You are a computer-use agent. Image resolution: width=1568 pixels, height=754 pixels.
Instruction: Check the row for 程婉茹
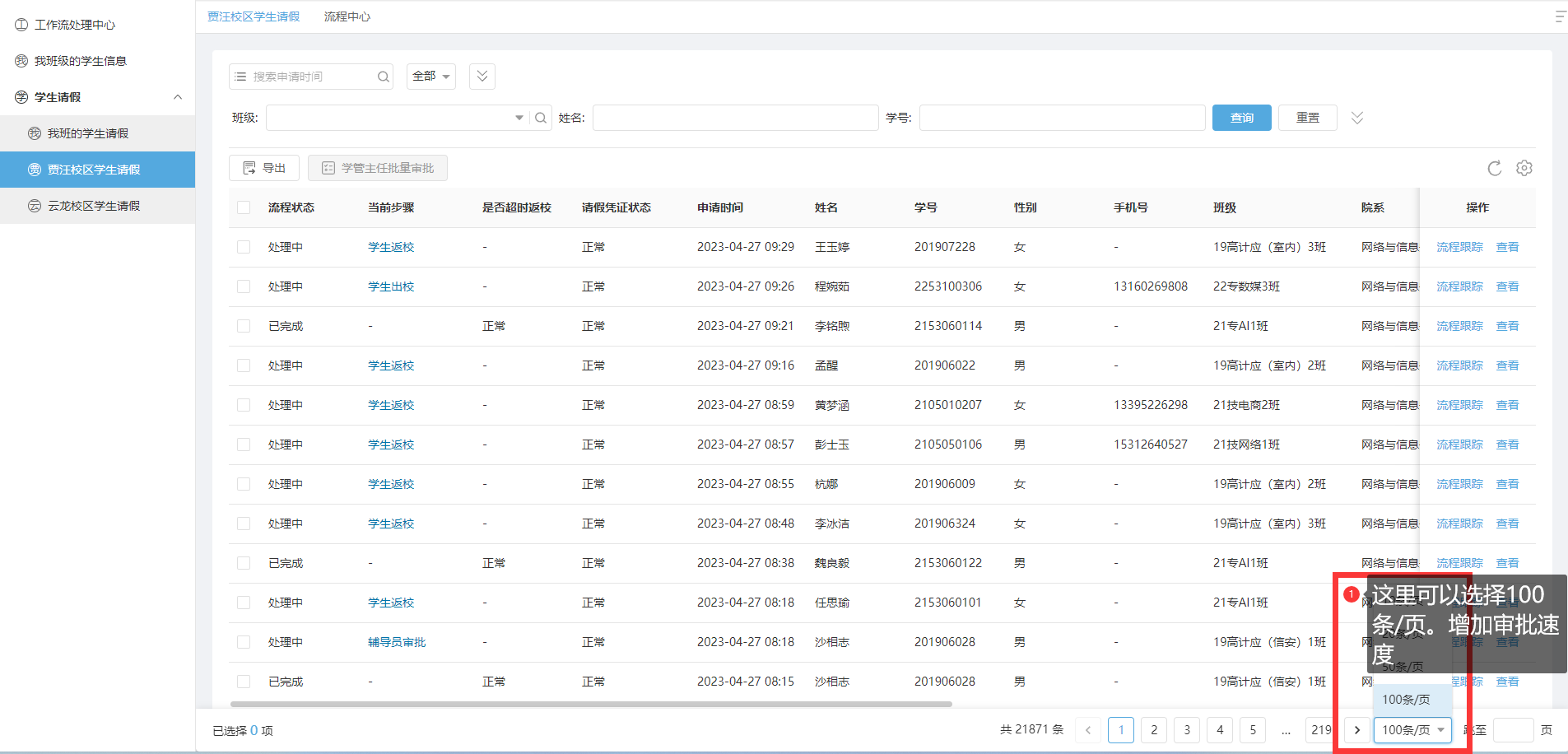(x=244, y=286)
